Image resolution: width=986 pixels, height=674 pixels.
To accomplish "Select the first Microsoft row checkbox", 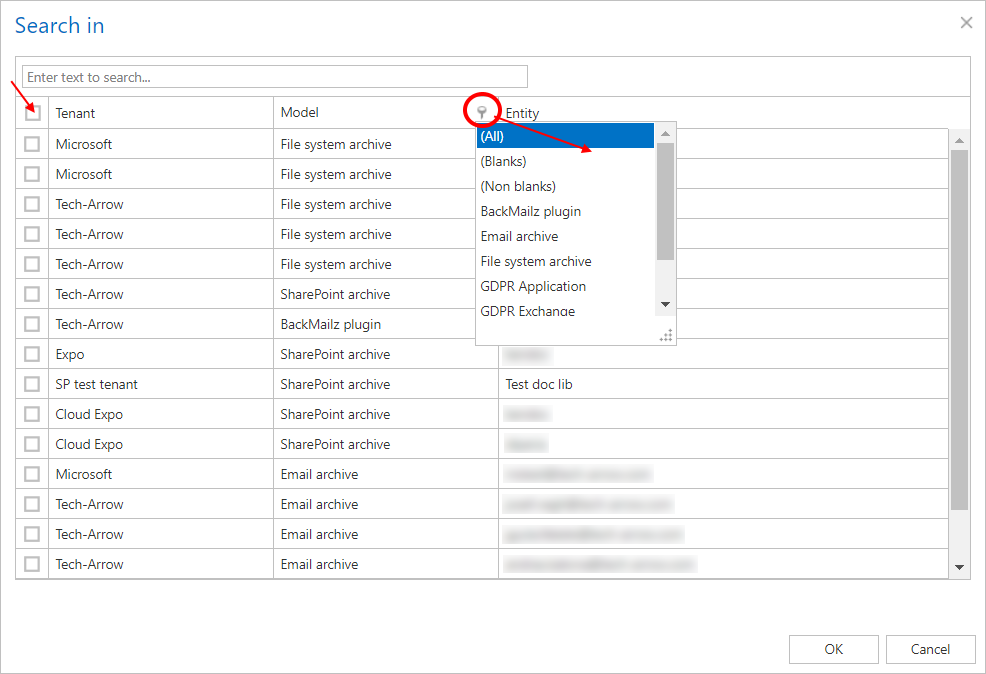I will [33, 144].
